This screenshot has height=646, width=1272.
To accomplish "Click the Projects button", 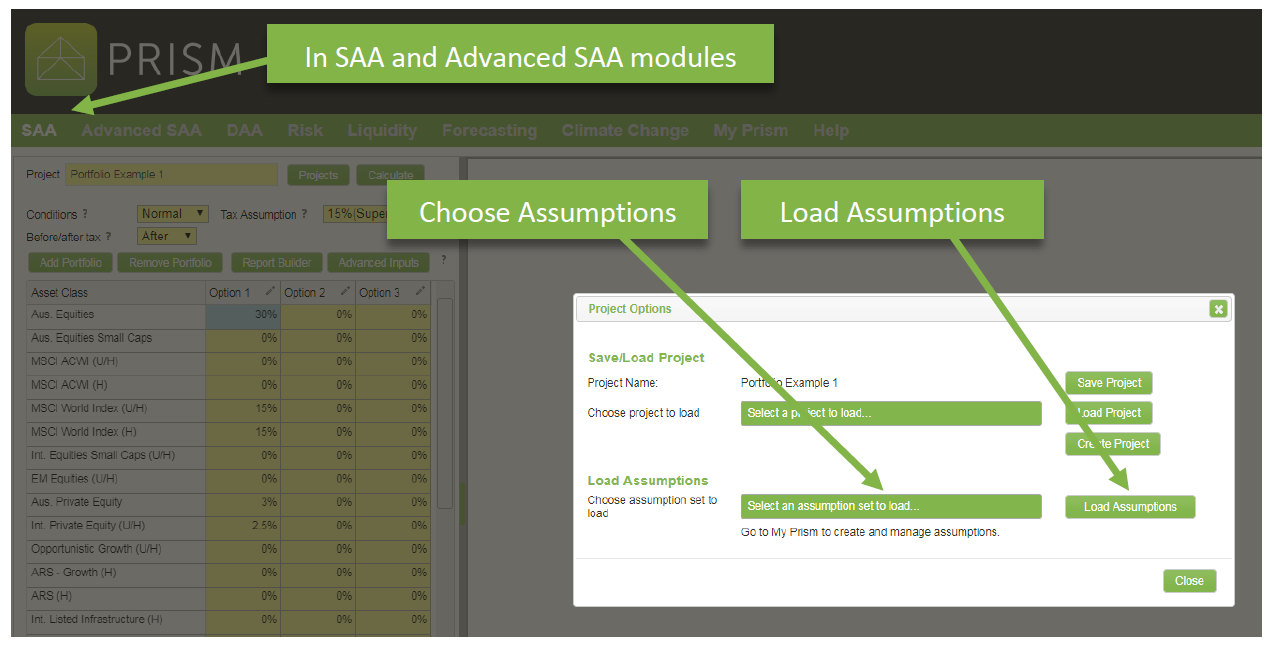I will tap(318, 175).
